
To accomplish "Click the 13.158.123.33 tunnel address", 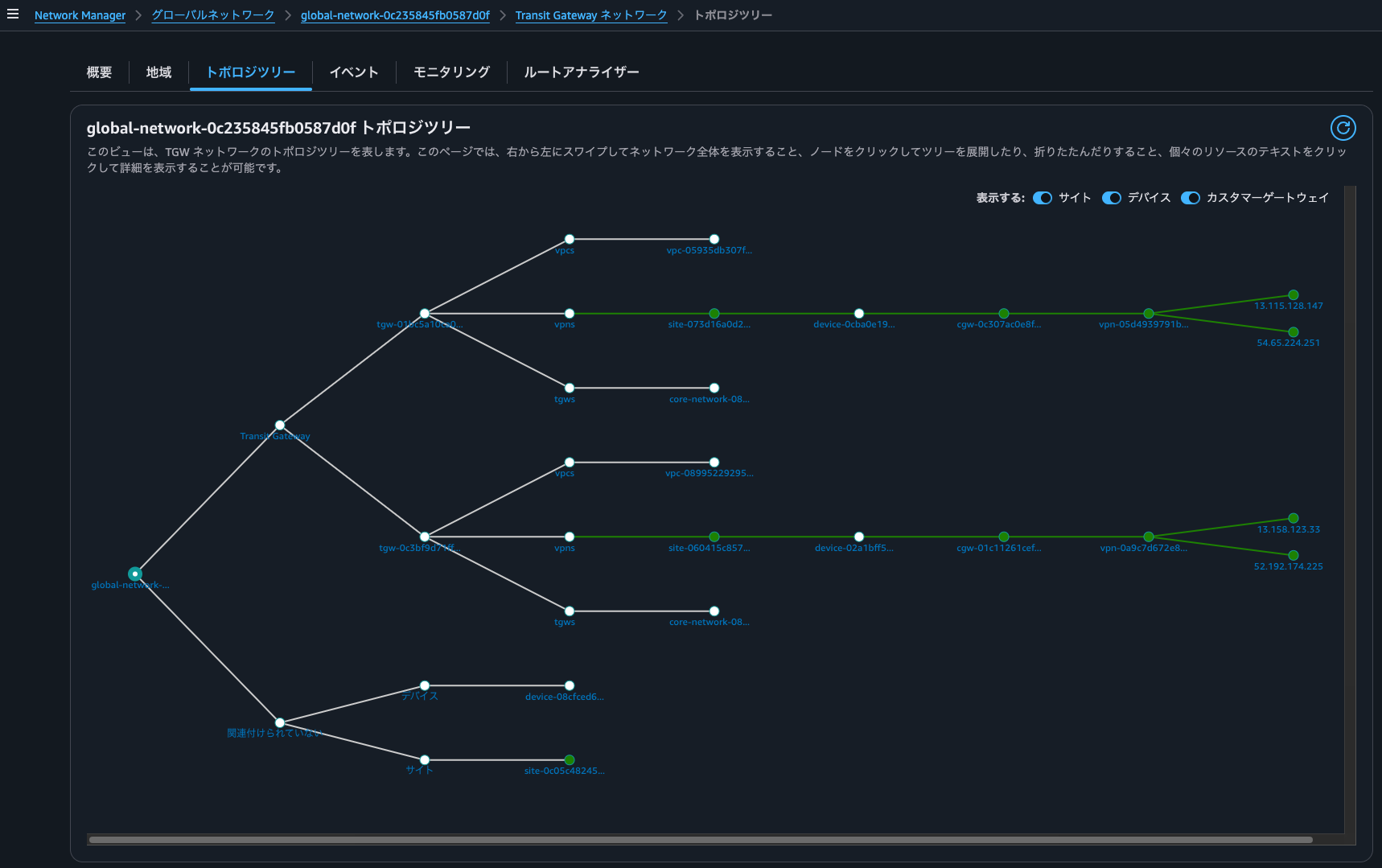I will pyautogui.click(x=1288, y=529).
